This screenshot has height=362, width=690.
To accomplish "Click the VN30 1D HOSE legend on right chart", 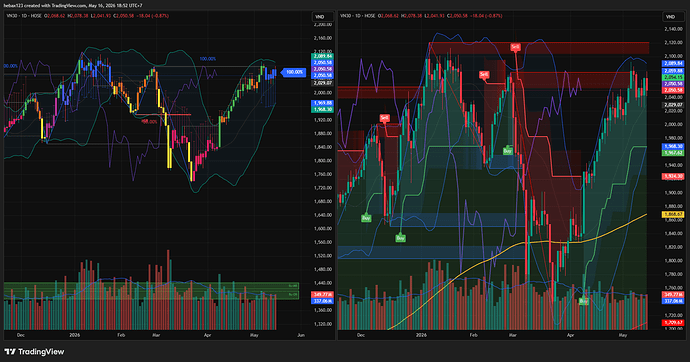I will 358,16.
